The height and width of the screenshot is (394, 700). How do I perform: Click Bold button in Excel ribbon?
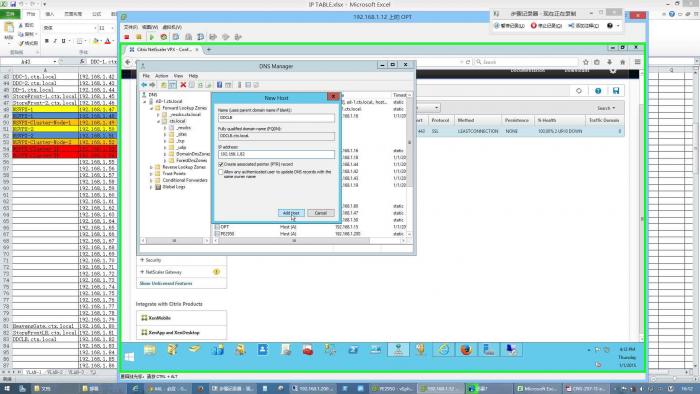46,41
